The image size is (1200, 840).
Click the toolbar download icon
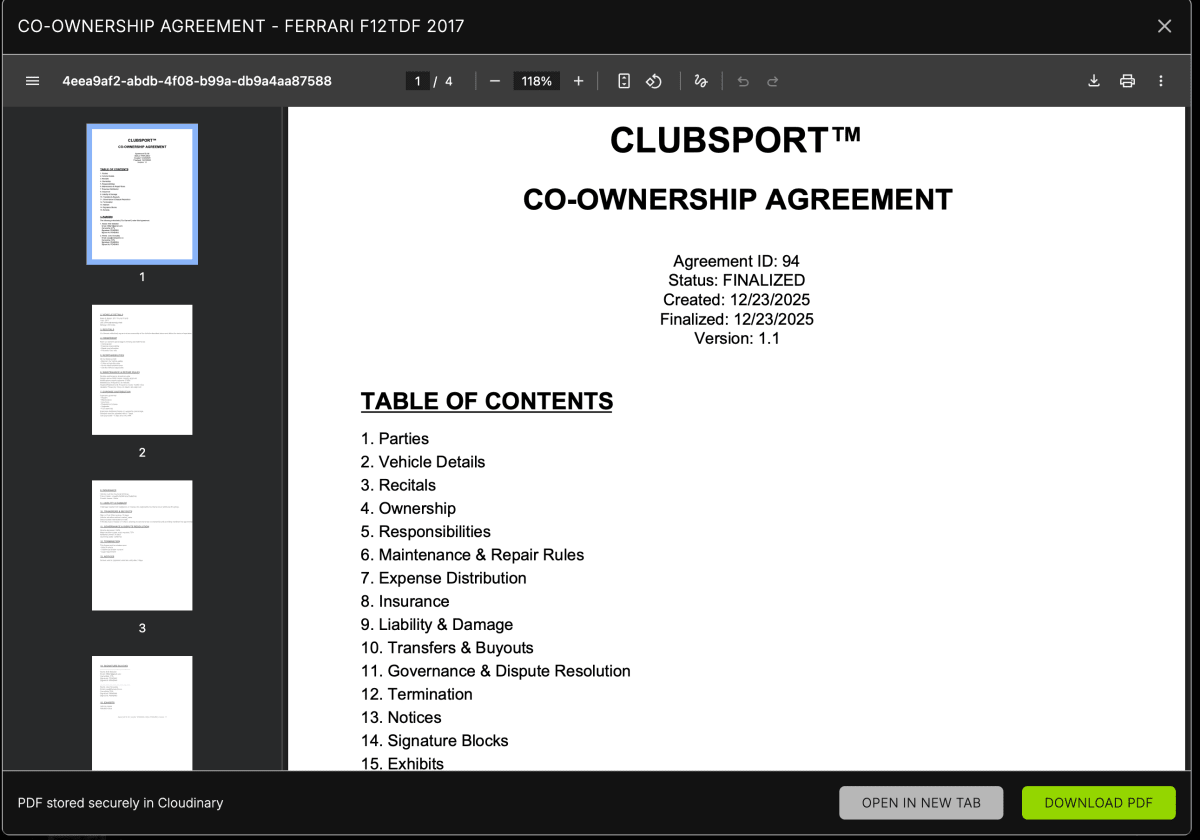pos(1094,81)
